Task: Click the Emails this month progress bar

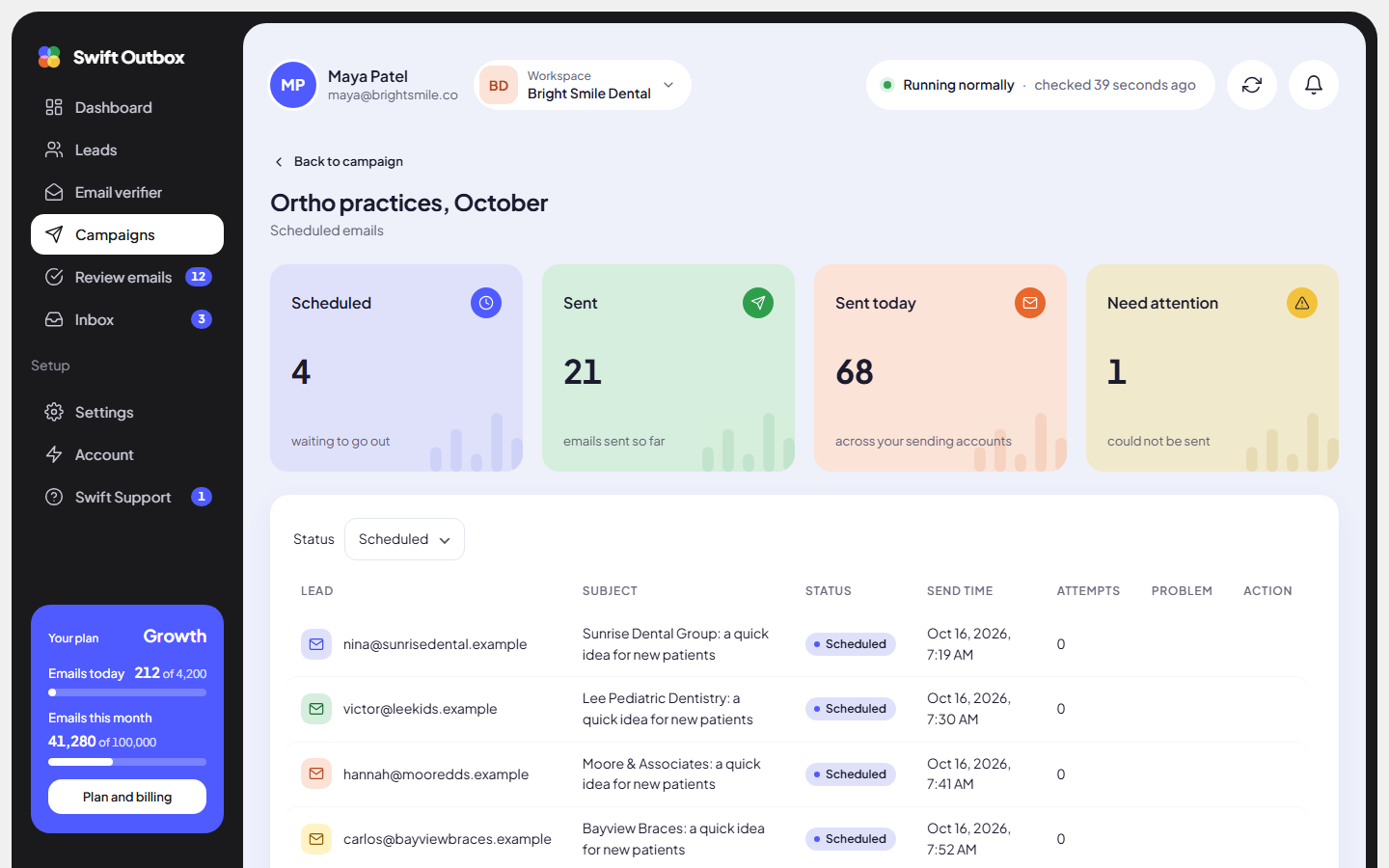Action: click(127, 762)
